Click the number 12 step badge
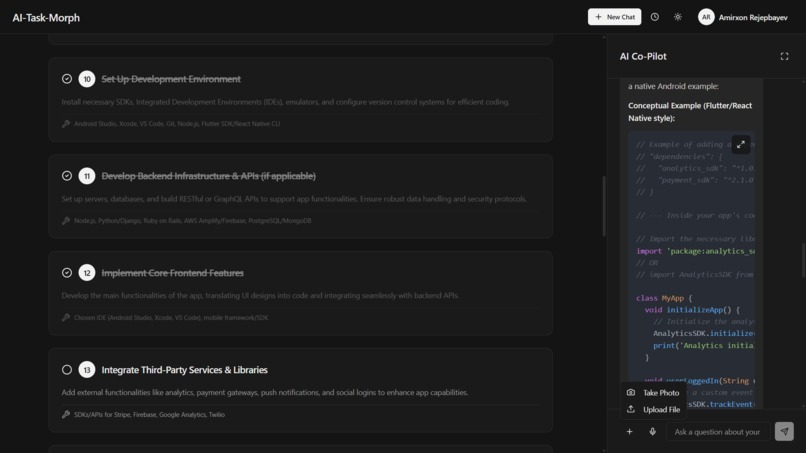 tap(87, 273)
